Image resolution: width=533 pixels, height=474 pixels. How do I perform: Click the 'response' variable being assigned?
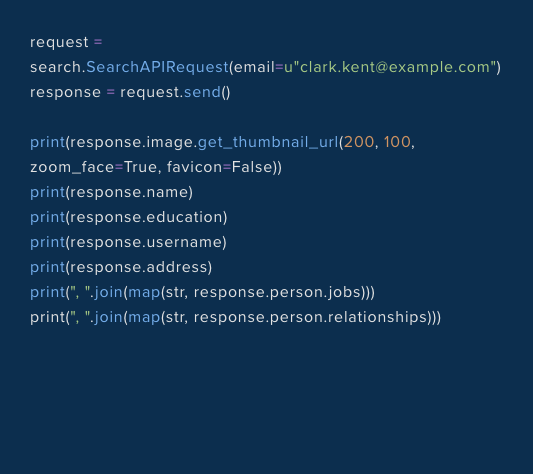(65, 93)
